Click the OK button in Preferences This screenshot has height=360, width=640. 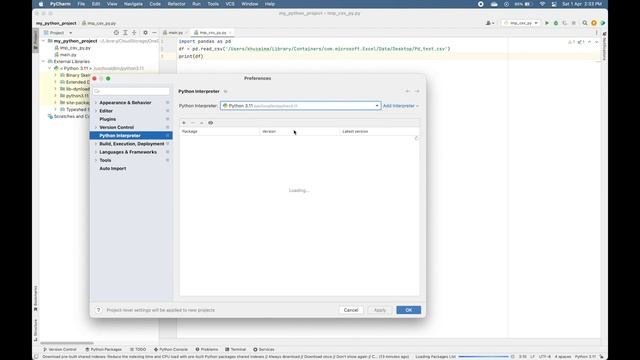[x=409, y=310]
